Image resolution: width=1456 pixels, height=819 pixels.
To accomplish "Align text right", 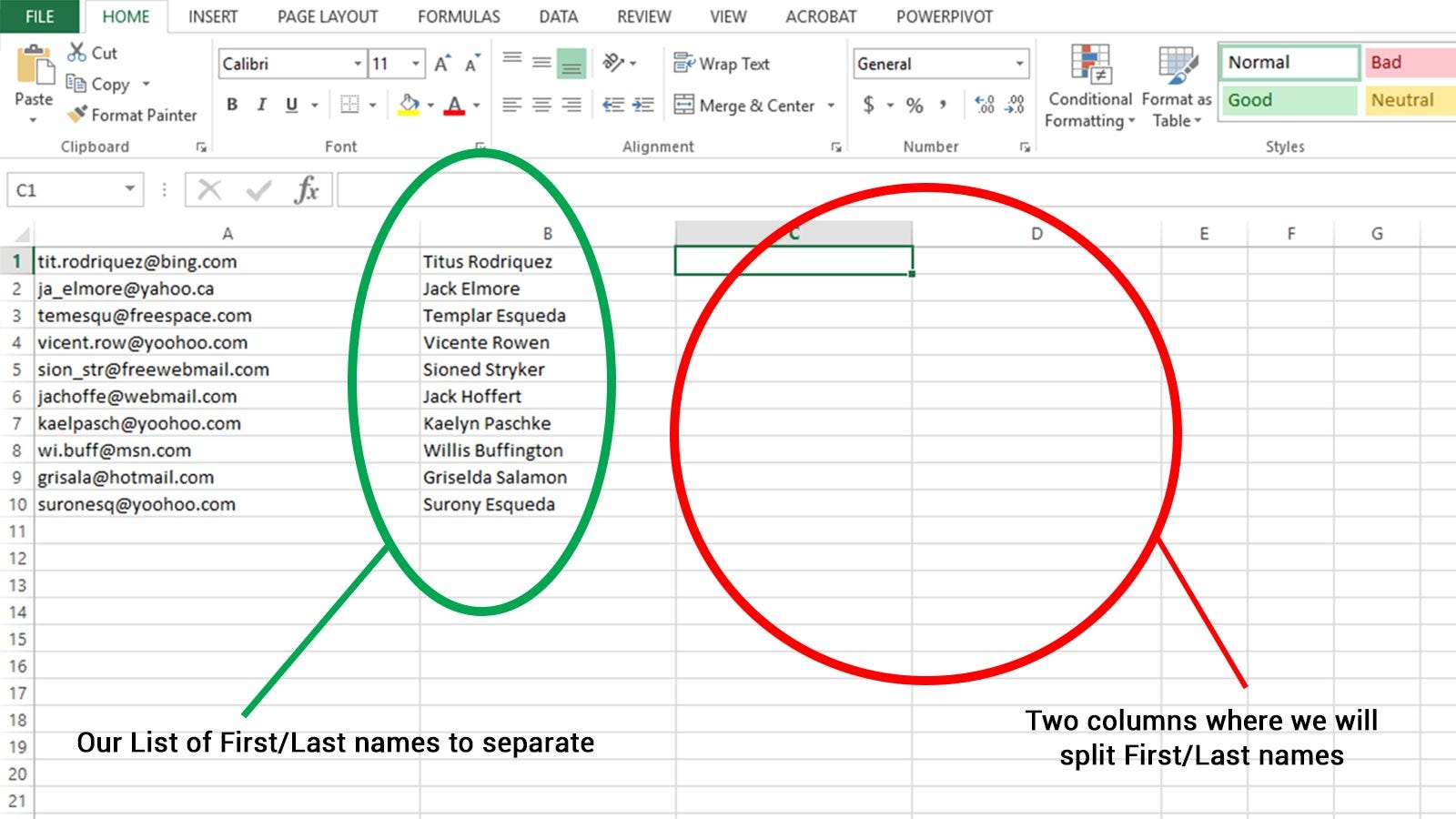I will tap(571, 105).
